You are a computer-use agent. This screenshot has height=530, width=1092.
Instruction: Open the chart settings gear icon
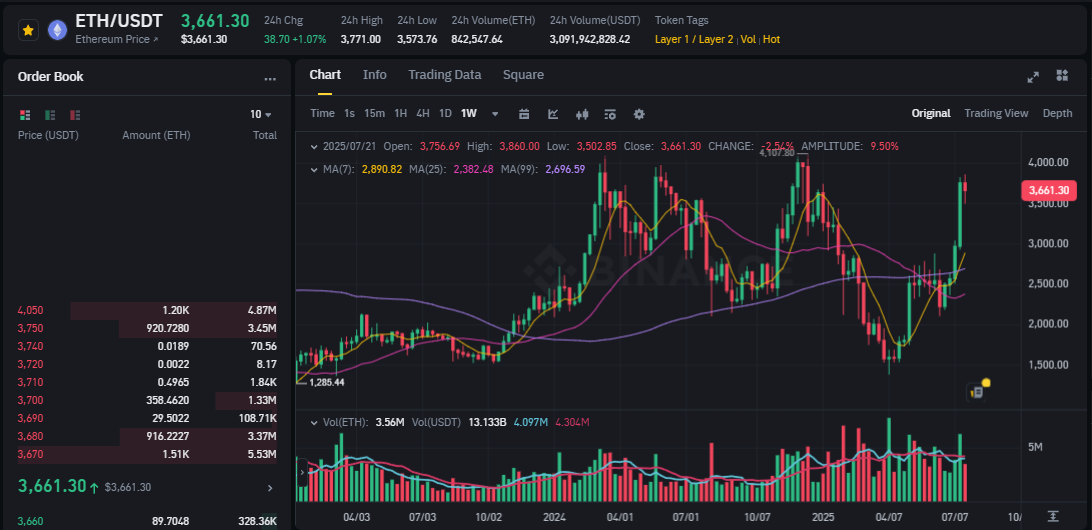639,114
